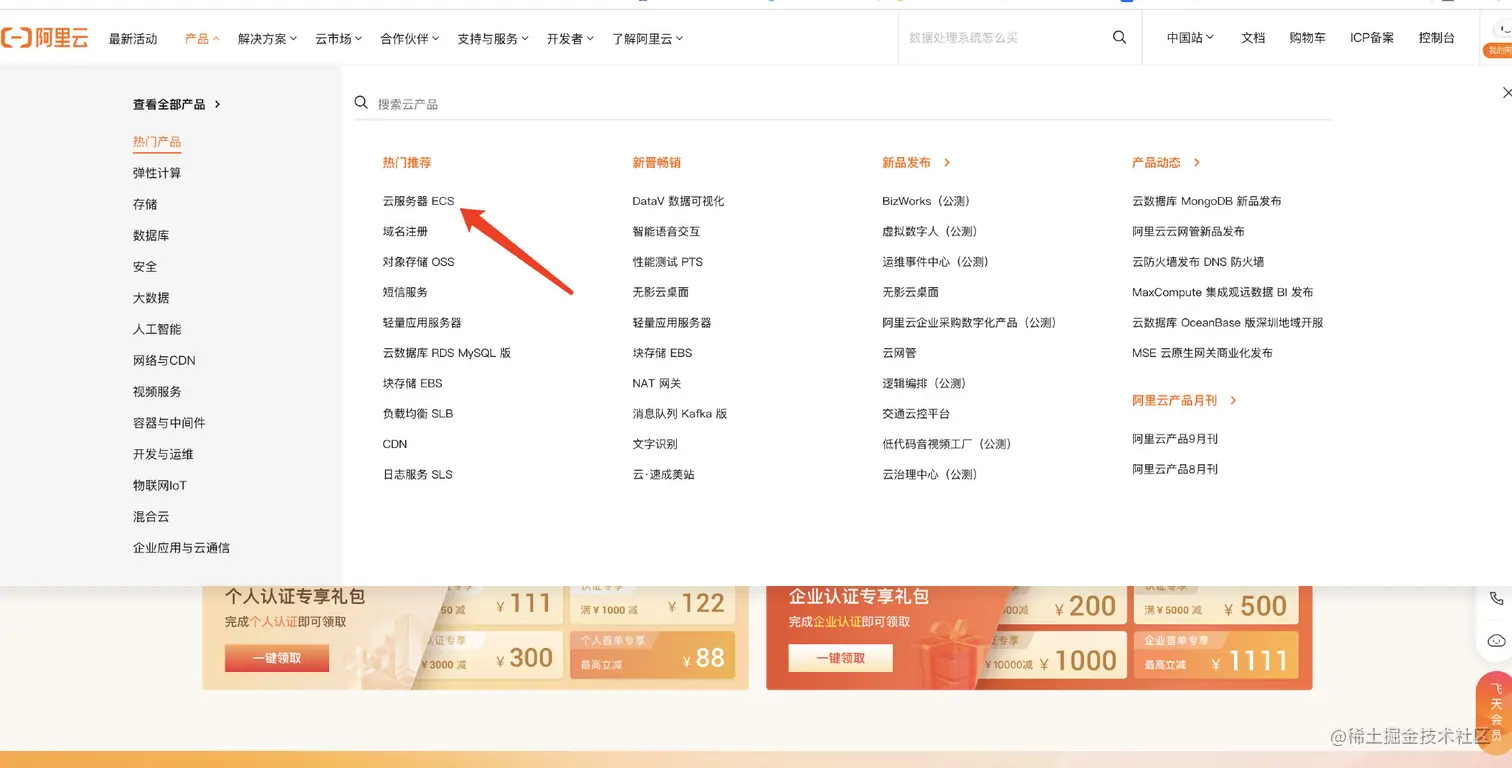The width and height of the screenshot is (1512, 768).
Task: Close the products mega menu
Action: click(1506, 92)
